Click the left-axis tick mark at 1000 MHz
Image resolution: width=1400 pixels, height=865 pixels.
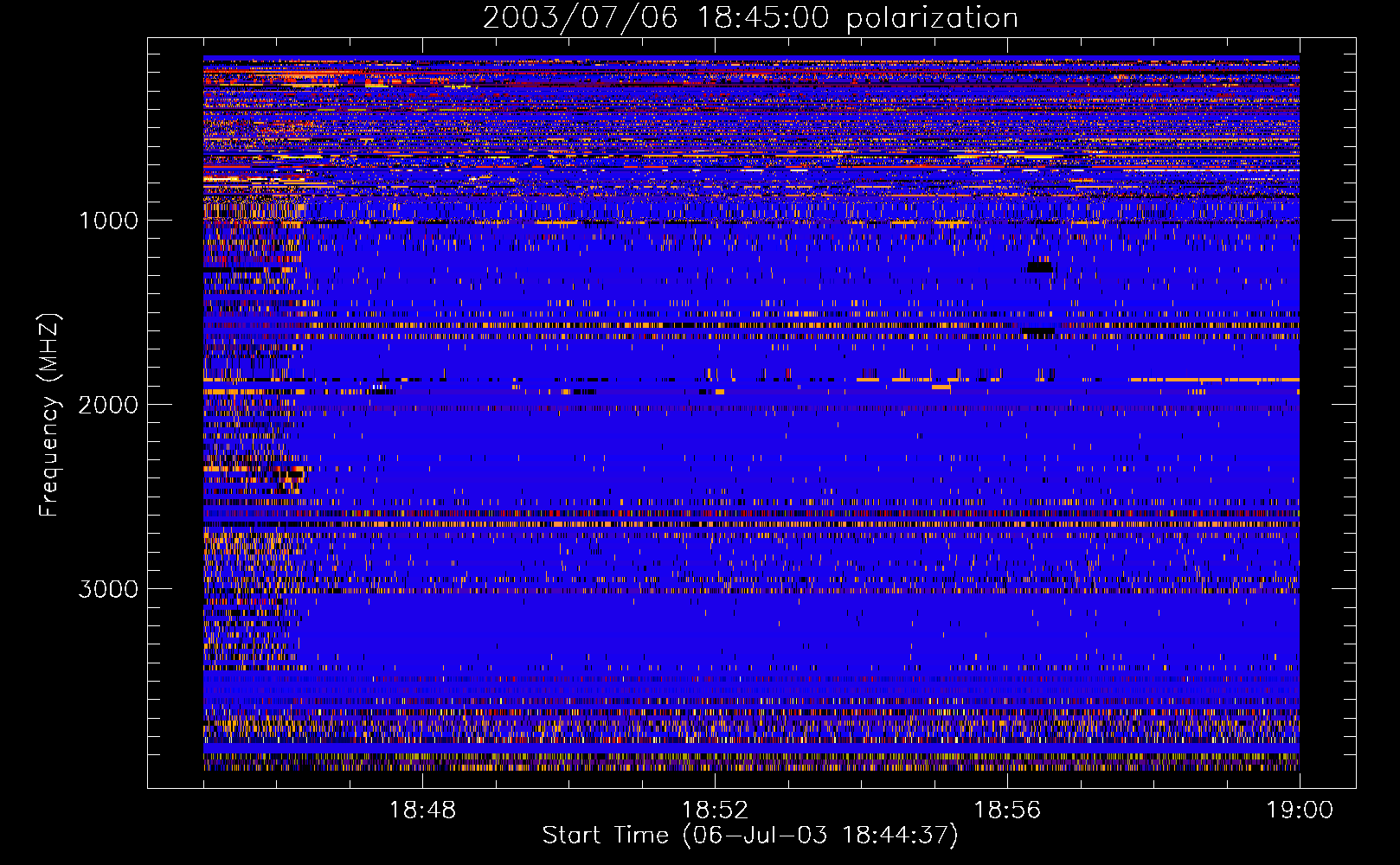coord(154,220)
